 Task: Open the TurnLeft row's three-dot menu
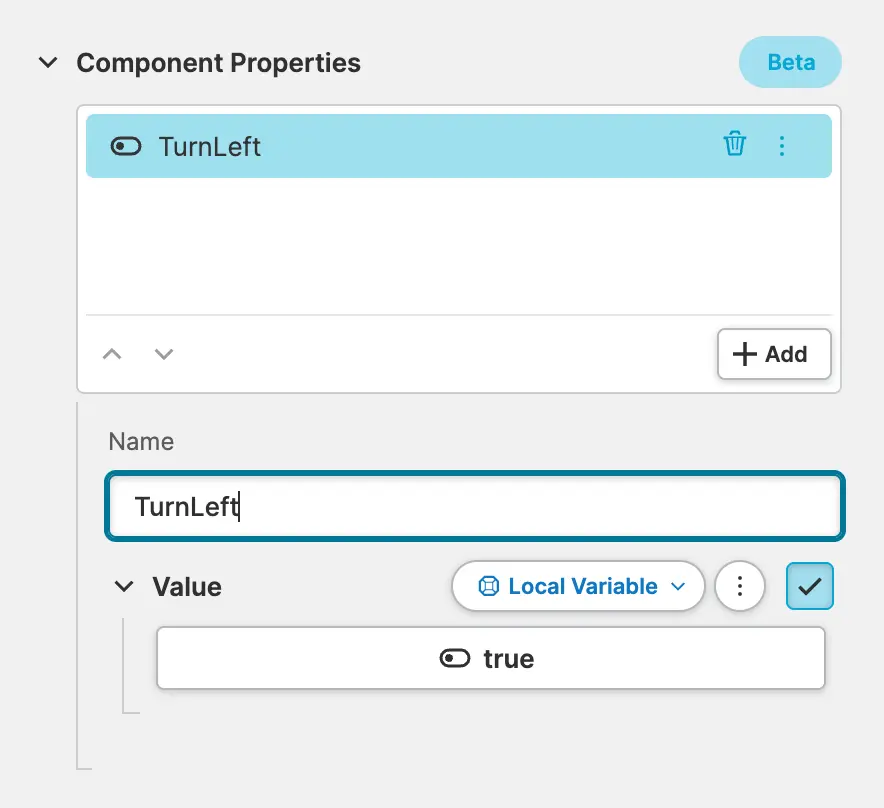[782, 146]
